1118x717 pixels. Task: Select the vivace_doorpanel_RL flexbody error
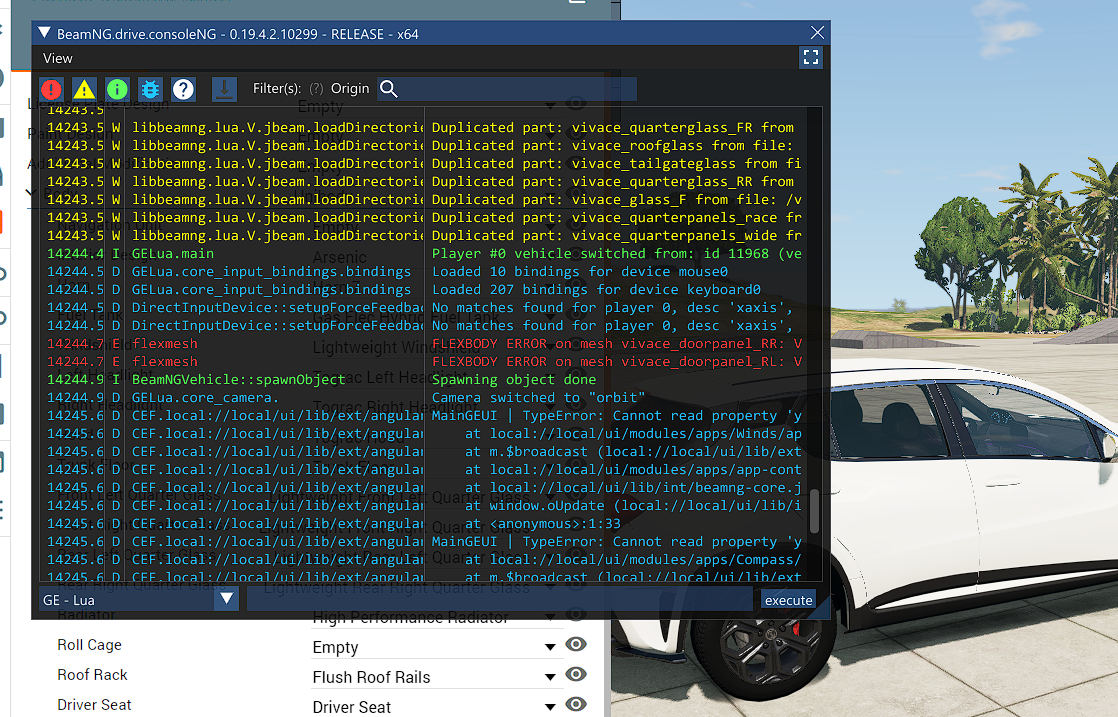coord(617,362)
